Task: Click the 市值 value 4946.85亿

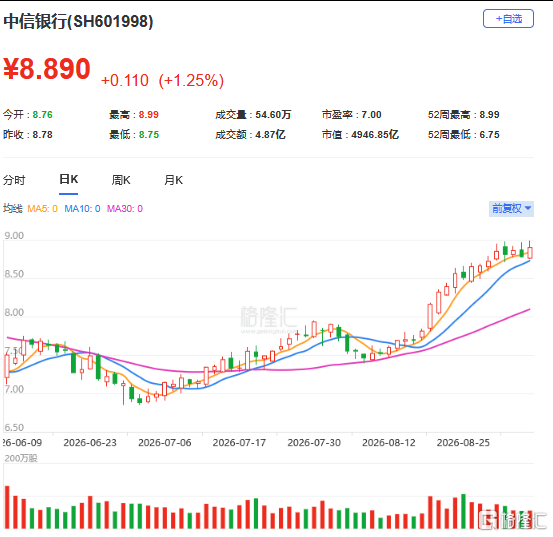Action: pos(375,135)
